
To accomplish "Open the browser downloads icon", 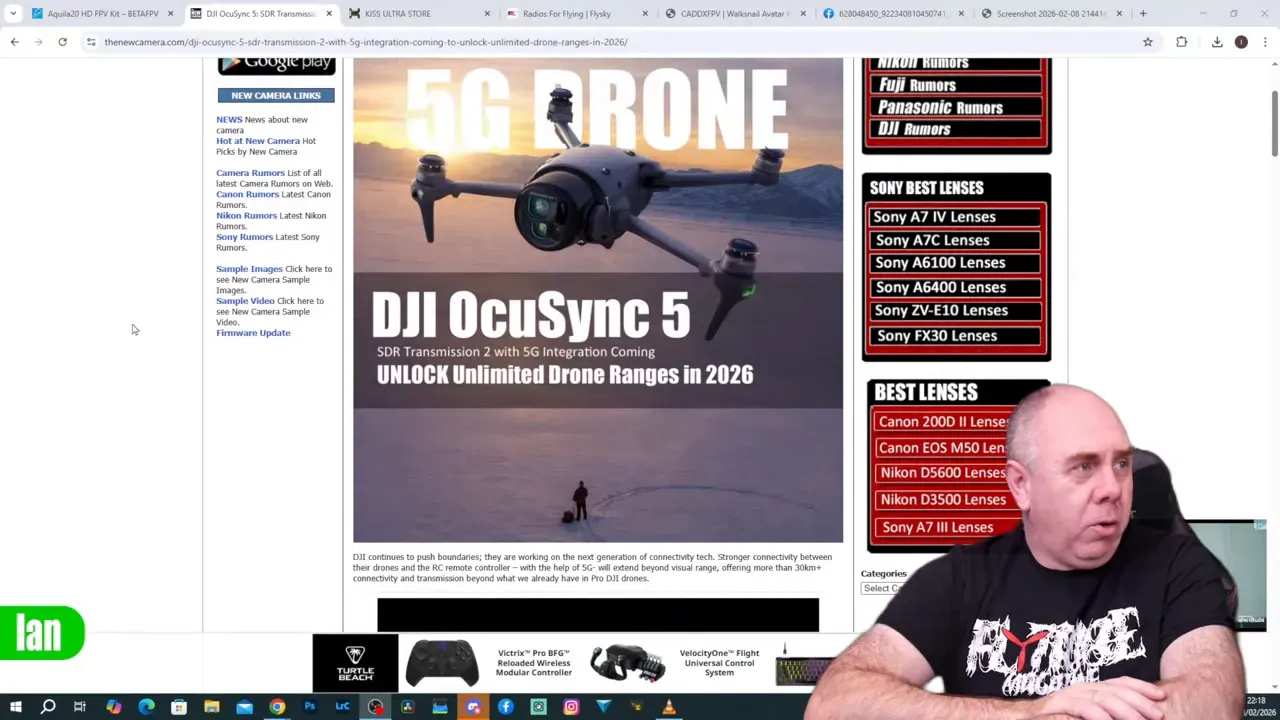I will 1217,42.
